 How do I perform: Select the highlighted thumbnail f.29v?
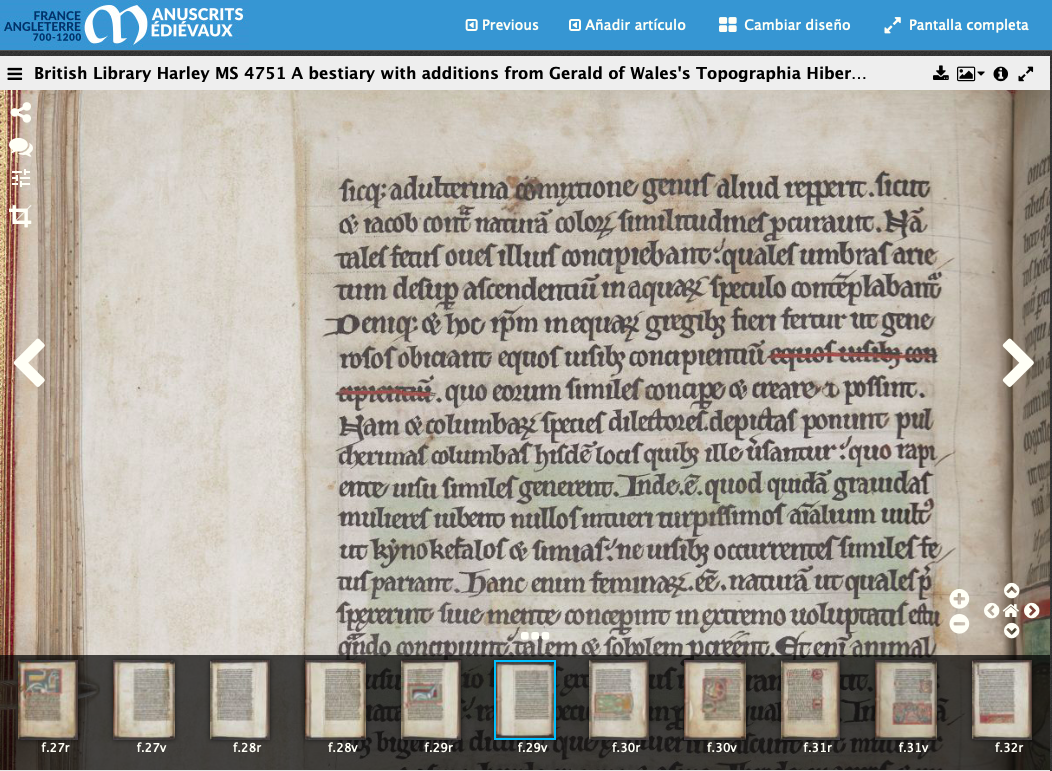[525, 699]
